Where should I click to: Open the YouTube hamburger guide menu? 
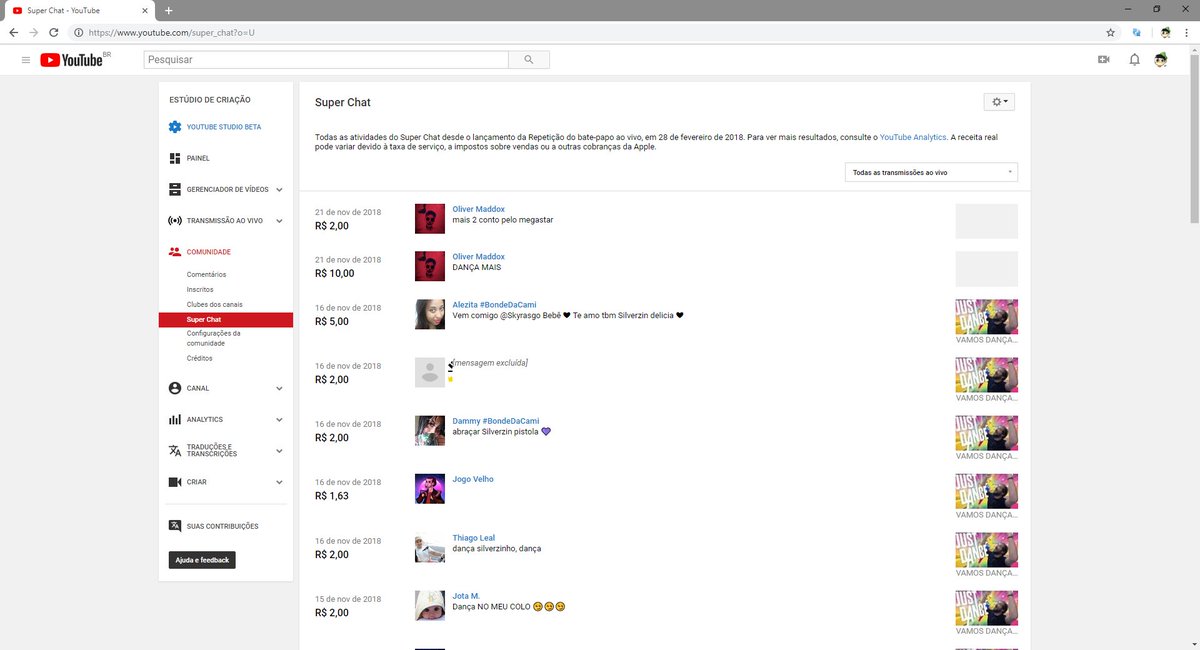point(26,60)
